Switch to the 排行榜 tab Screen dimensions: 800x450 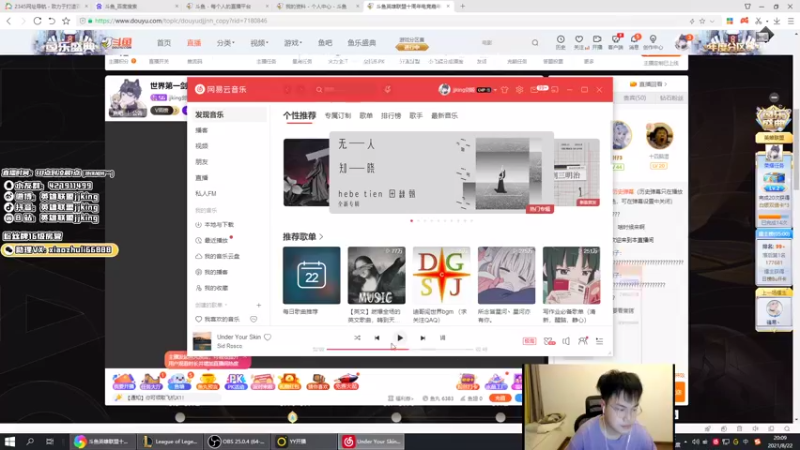[391, 116]
